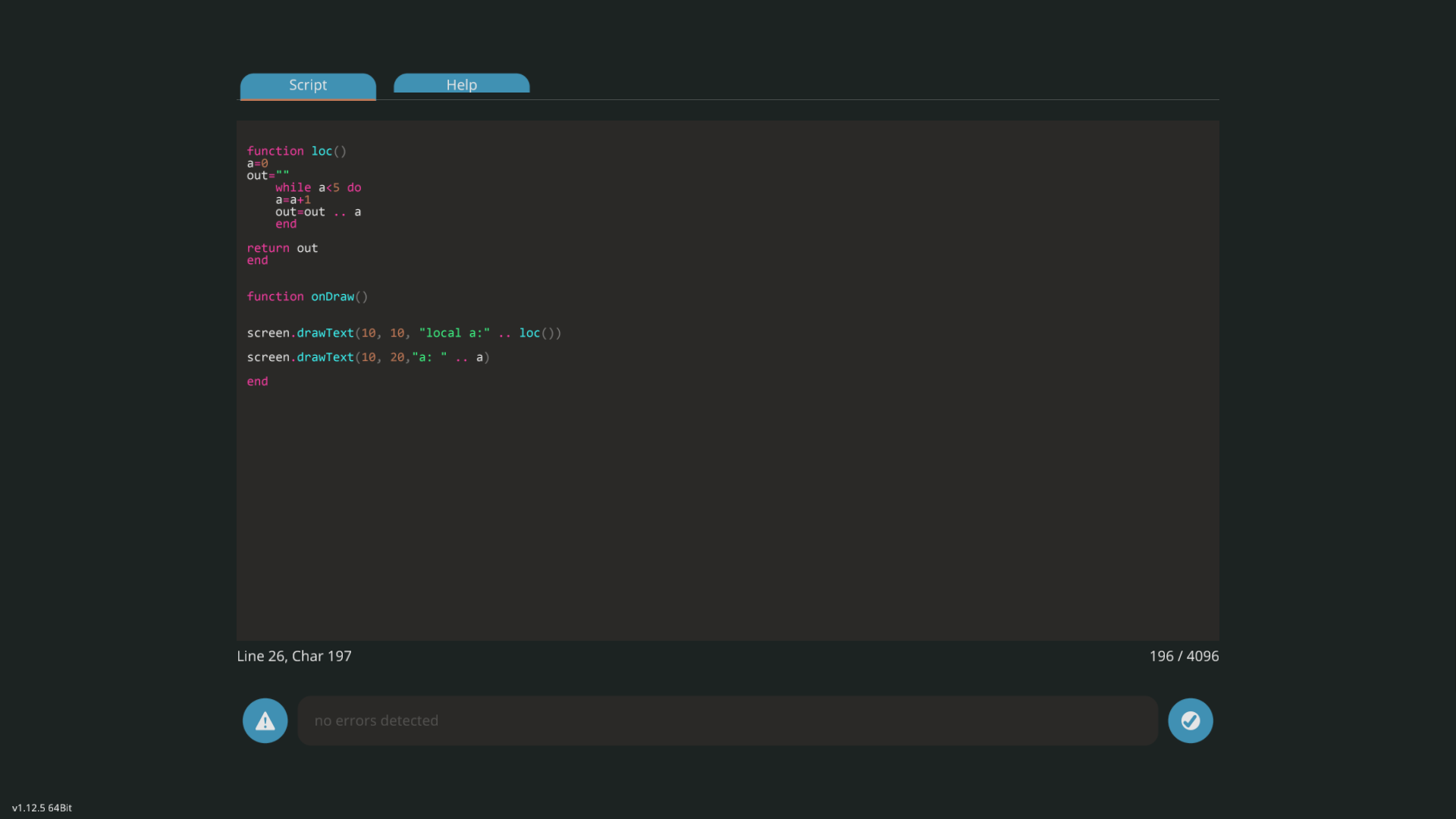This screenshot has width=1456, height=819.
Task: Place cursor at 'function onDraw()' line
Action: point(307,297)
